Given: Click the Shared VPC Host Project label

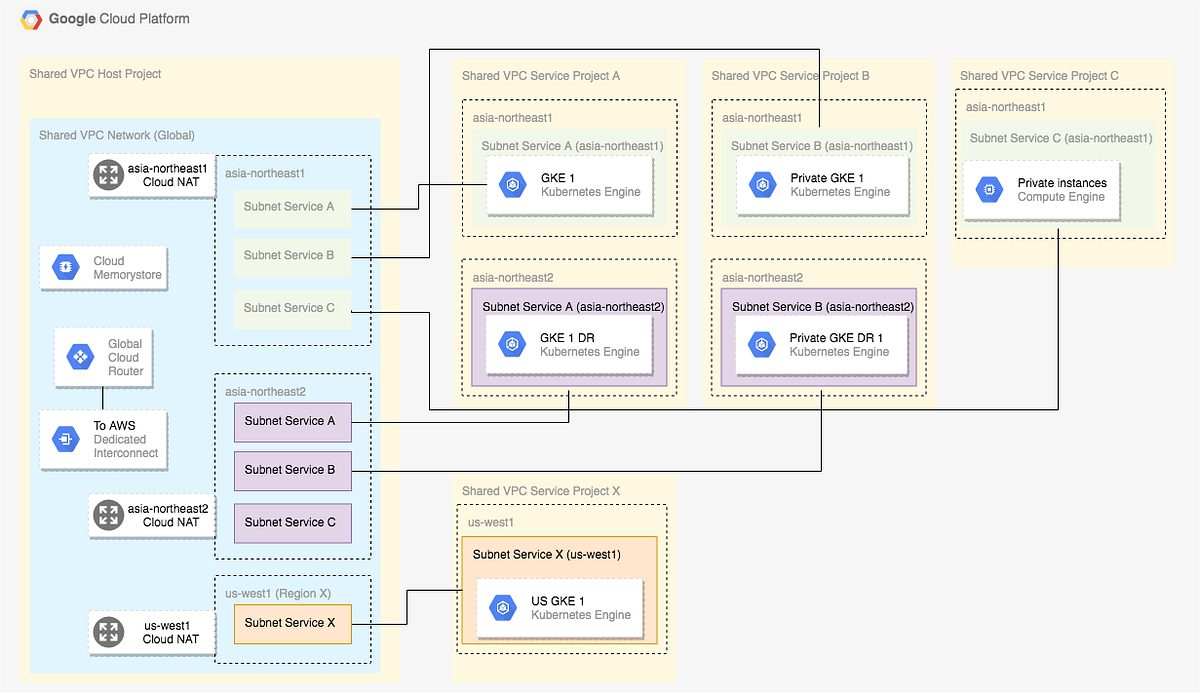Looking at the screenshot, I should 95,73.
